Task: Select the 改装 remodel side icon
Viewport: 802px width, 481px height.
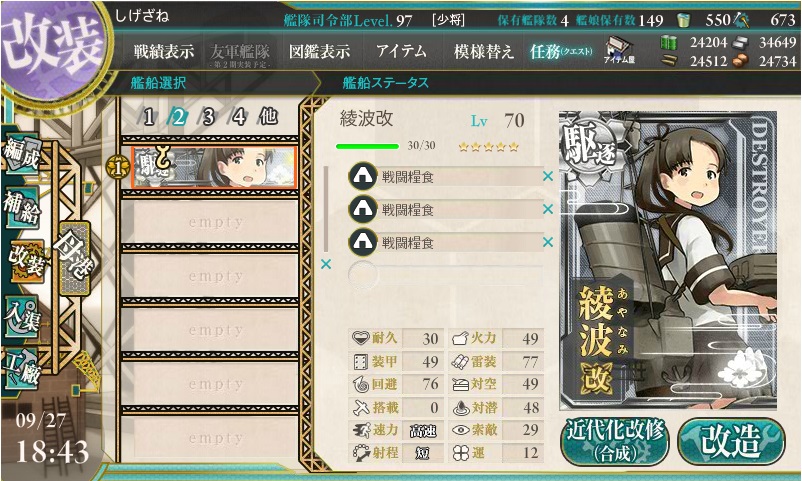Action: [x=26, y=260]
